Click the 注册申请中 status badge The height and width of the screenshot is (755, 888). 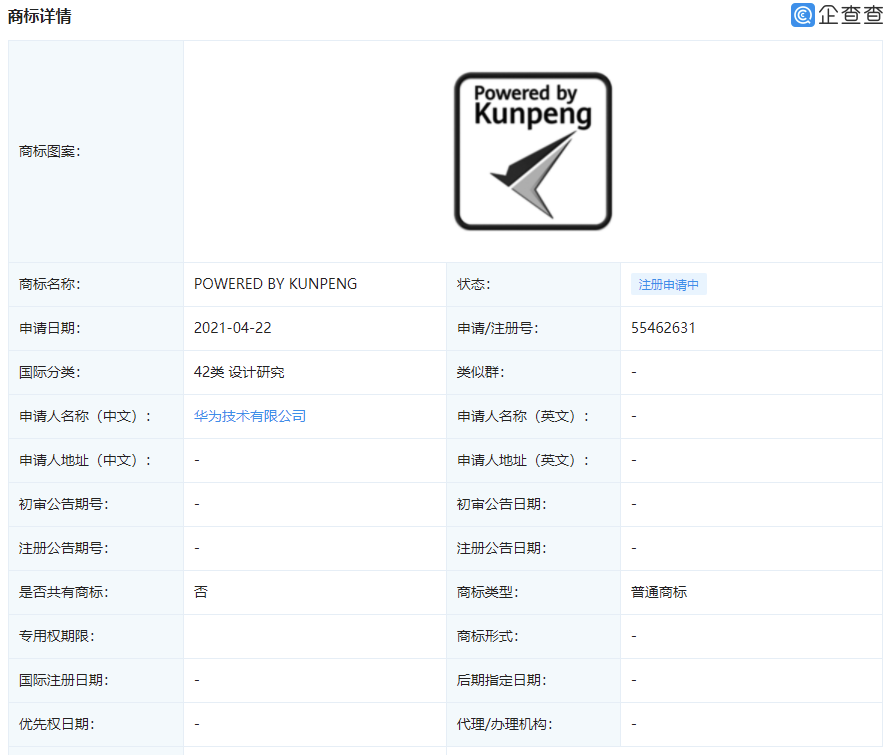click(x=669, y=285)
